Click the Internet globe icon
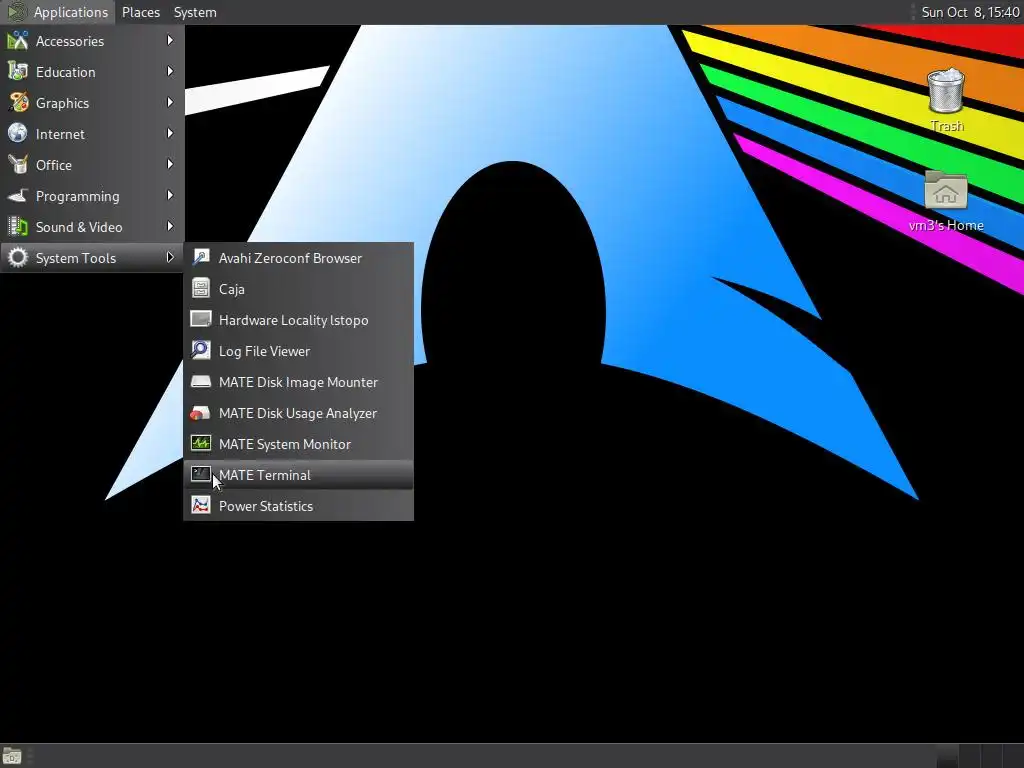Screen dimensions: 1024x768 coord(18,134)
